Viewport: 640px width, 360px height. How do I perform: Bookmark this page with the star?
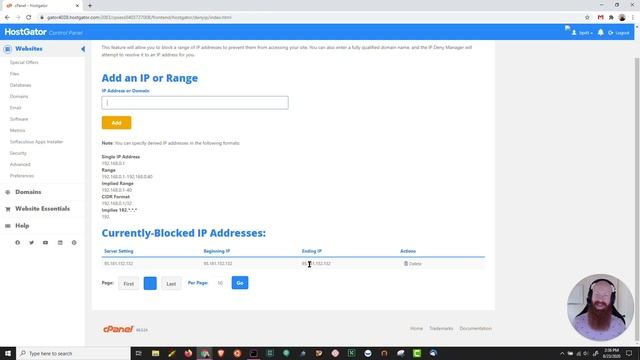pyautogui.click(x=587, y=18)
